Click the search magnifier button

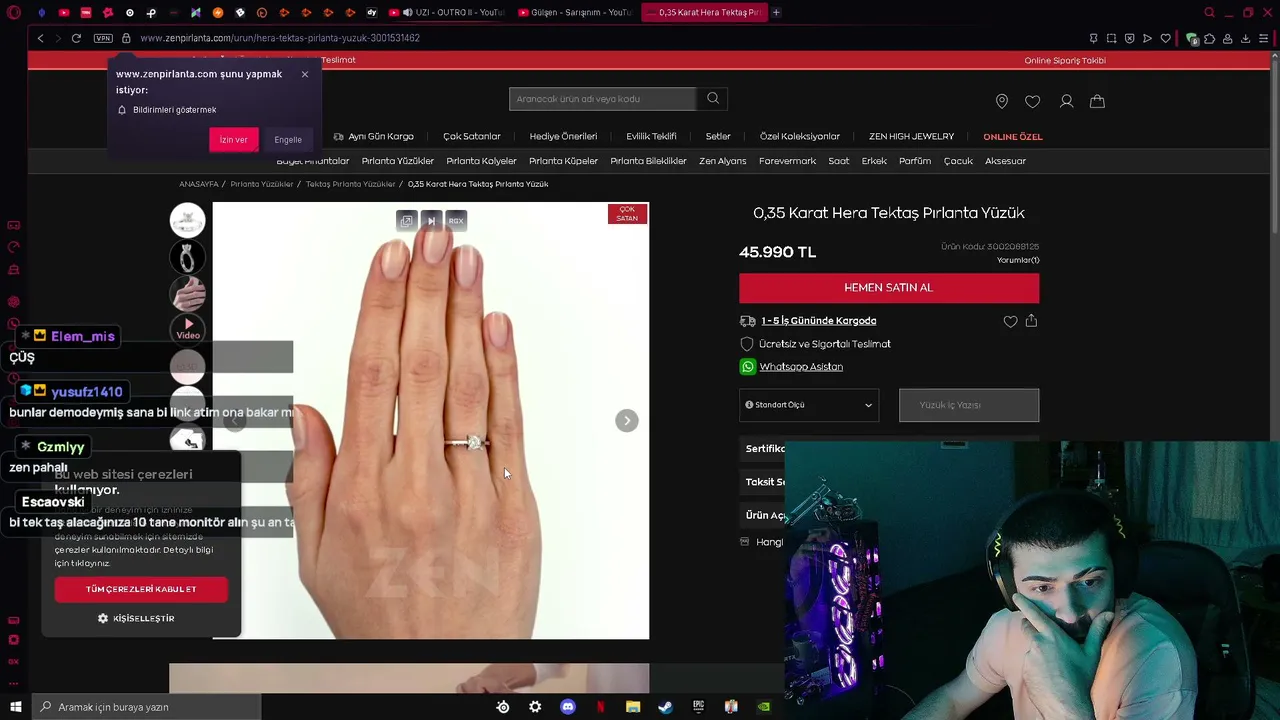click(x=713, y=98)
